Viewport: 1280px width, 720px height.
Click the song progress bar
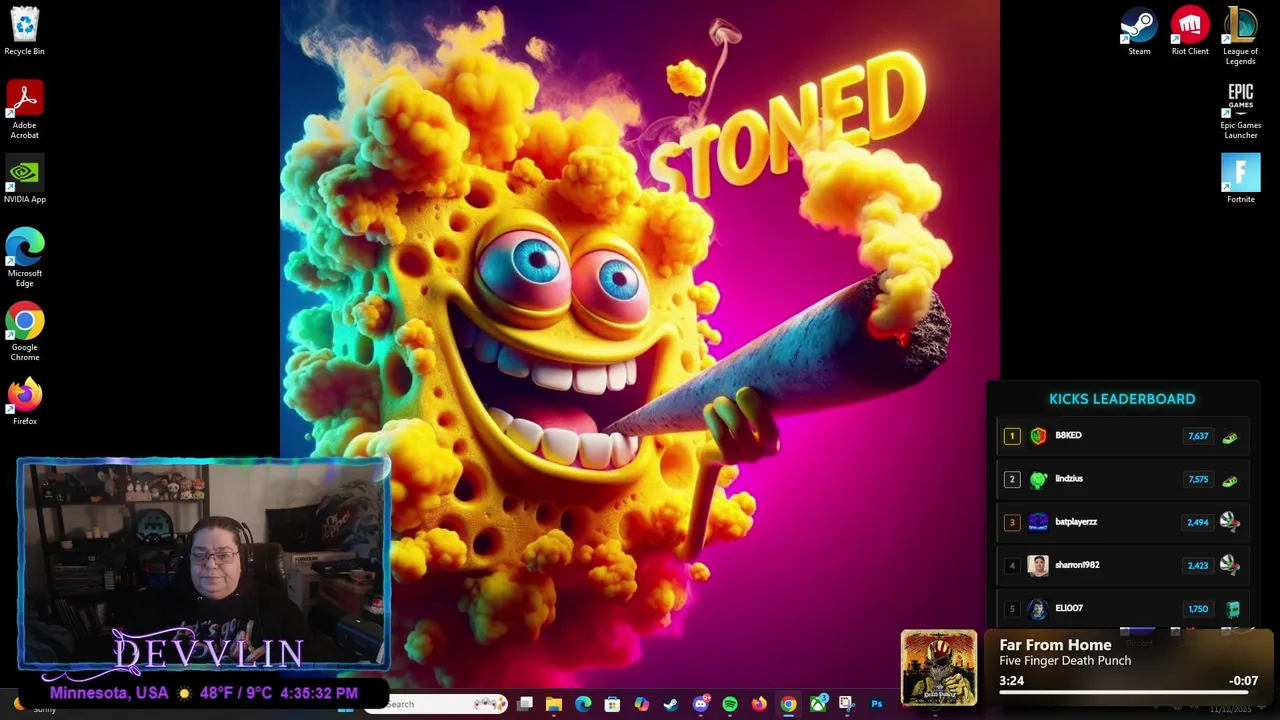(1128, 692)
